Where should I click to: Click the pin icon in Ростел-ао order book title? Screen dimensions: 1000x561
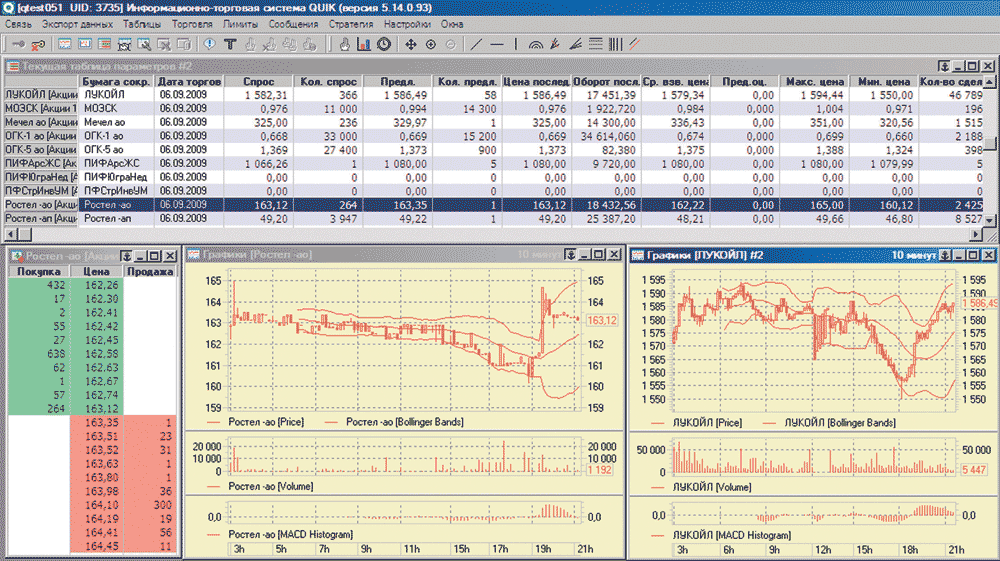tap(126, 256)
